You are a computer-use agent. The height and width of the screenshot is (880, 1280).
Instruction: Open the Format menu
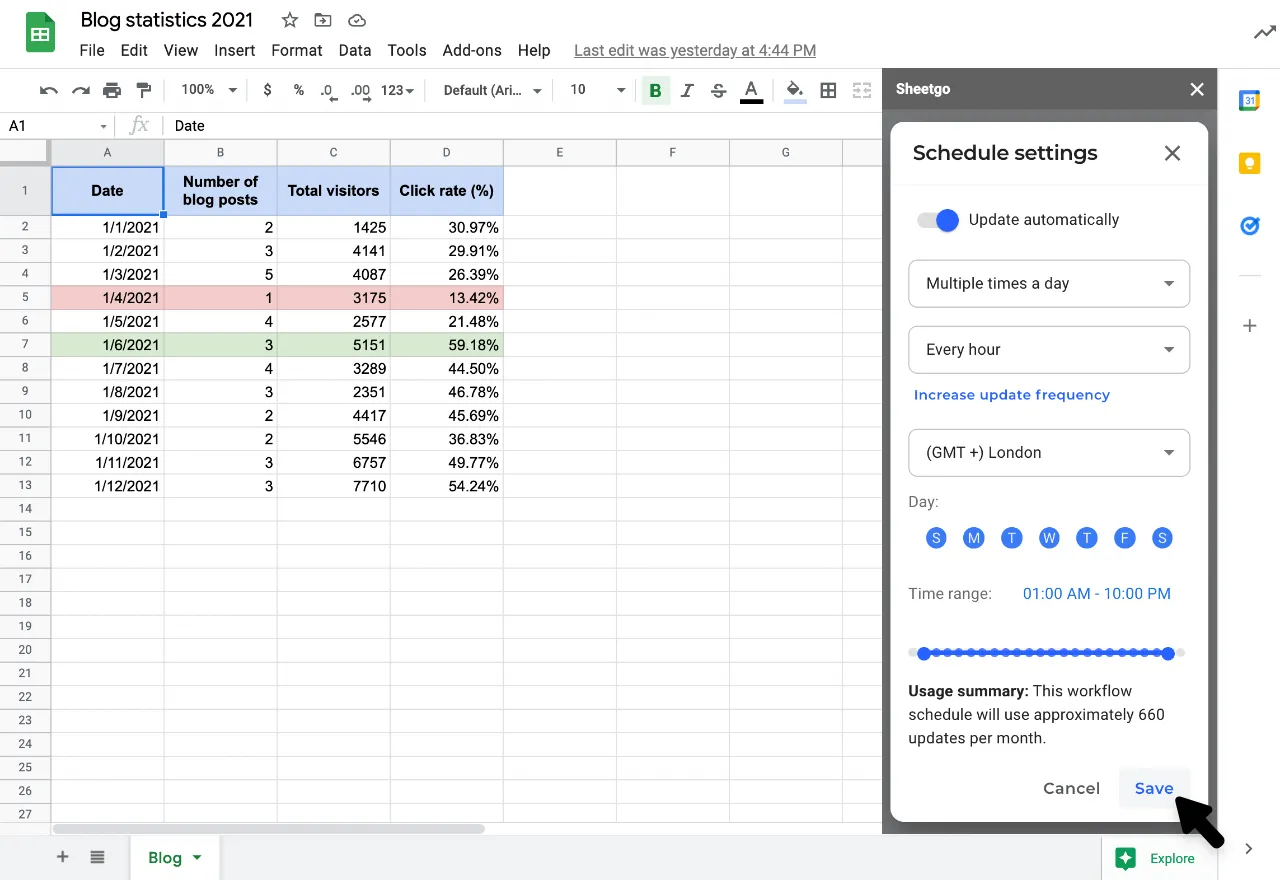[x=297, y=50]
